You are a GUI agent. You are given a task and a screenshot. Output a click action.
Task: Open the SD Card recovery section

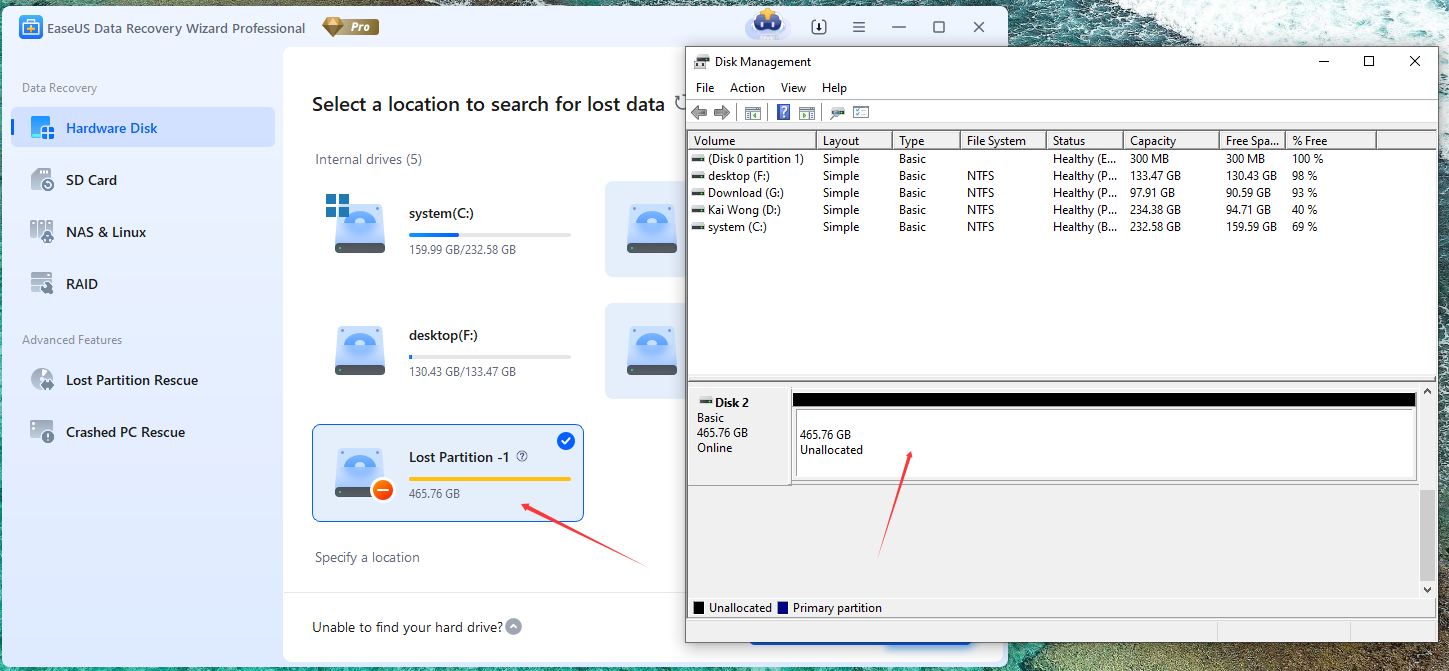(x=91, y=180)
